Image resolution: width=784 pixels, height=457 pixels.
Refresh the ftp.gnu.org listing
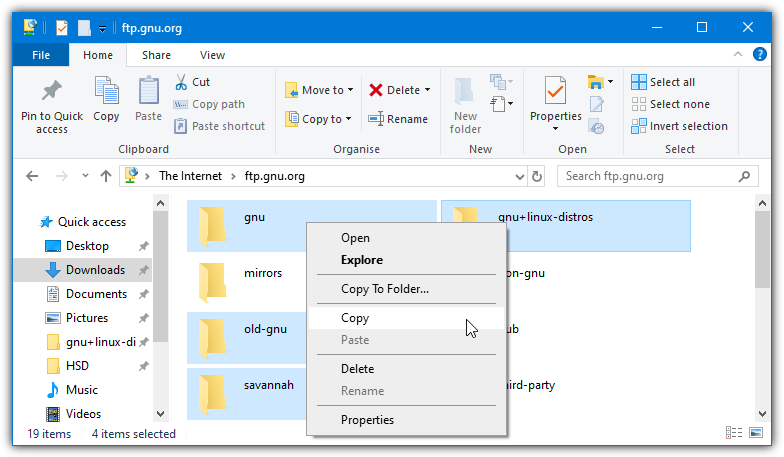tap(536, 176)
